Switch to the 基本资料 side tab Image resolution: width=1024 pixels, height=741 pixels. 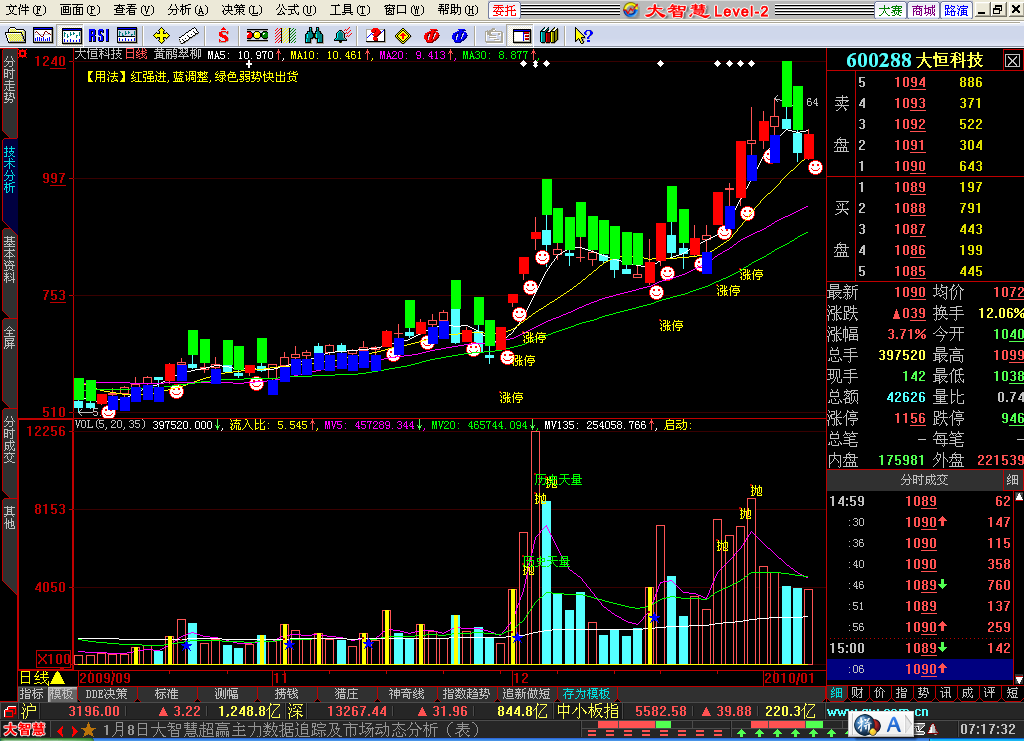click(x=10, y=260)
